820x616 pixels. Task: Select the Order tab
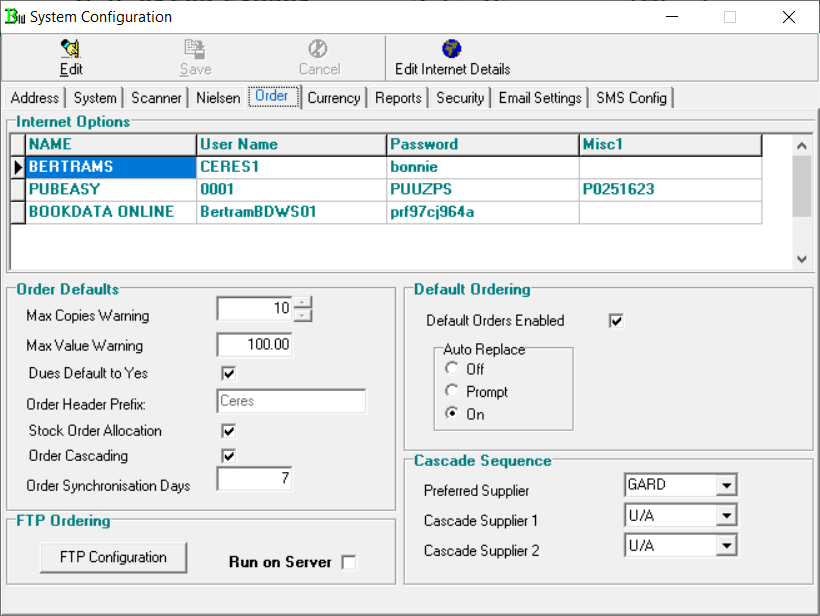(273, 97)
